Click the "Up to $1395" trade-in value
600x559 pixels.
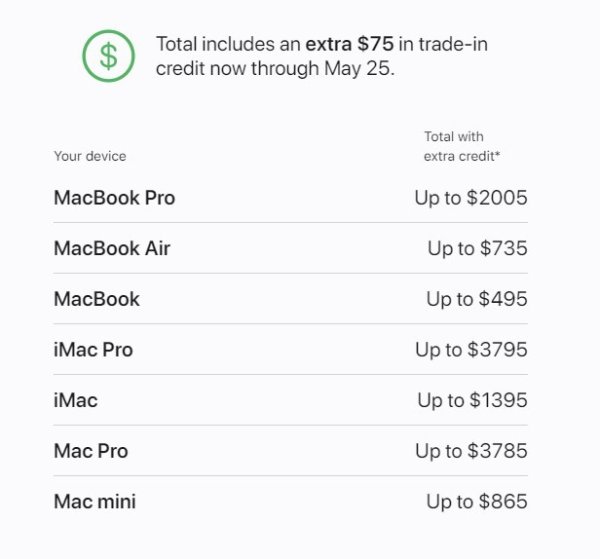coord(472,400)
